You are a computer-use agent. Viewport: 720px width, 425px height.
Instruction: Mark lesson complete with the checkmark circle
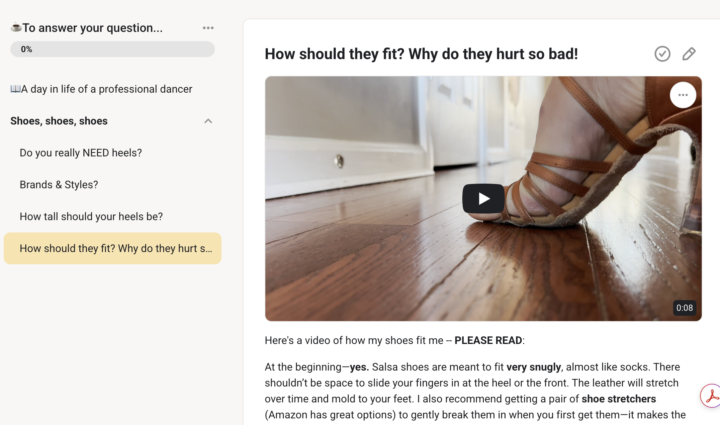pos(662,54)
